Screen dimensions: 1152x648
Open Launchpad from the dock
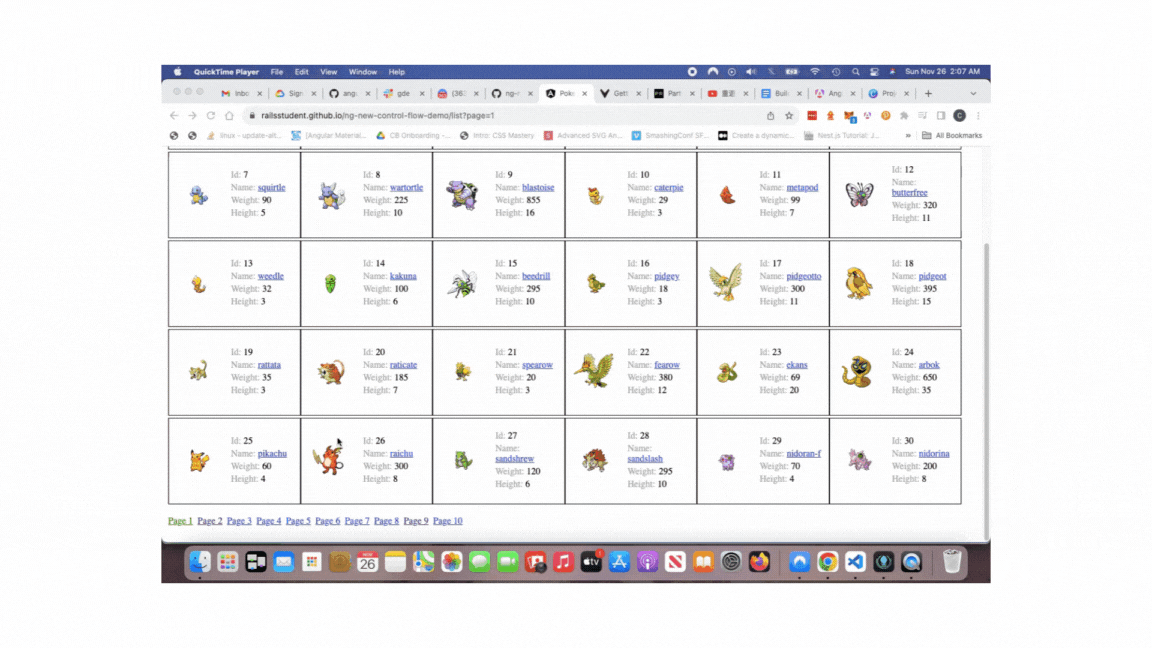(x=228, y=562)
